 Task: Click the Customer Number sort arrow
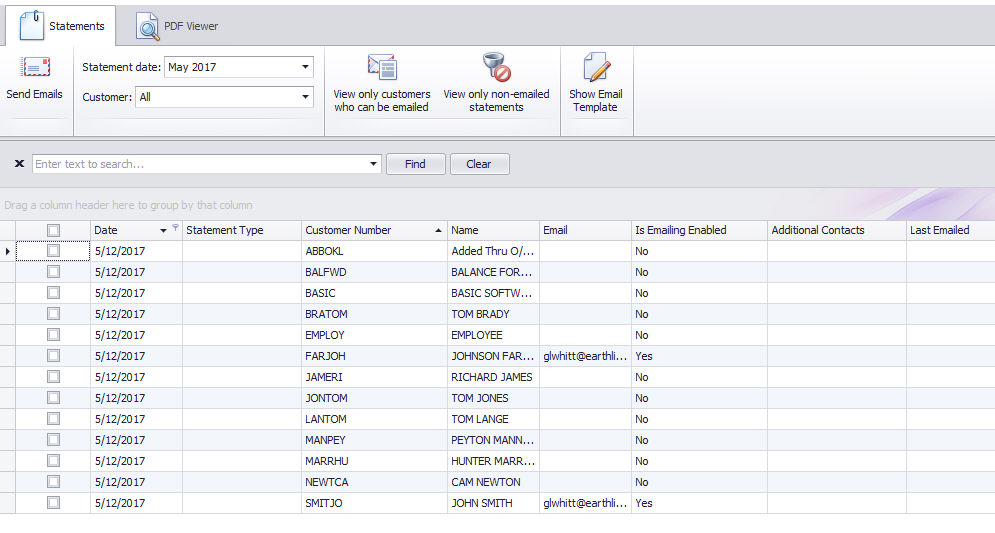(438, 230)
